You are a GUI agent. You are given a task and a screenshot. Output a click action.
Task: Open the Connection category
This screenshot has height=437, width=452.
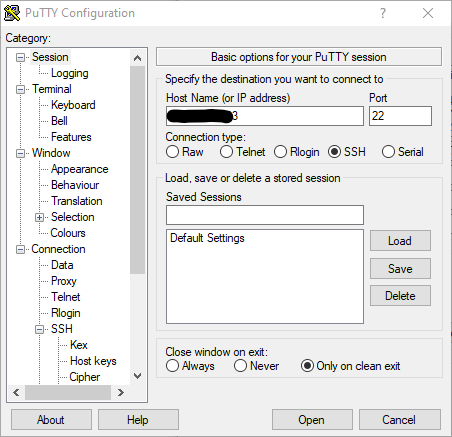coord(58,249)
